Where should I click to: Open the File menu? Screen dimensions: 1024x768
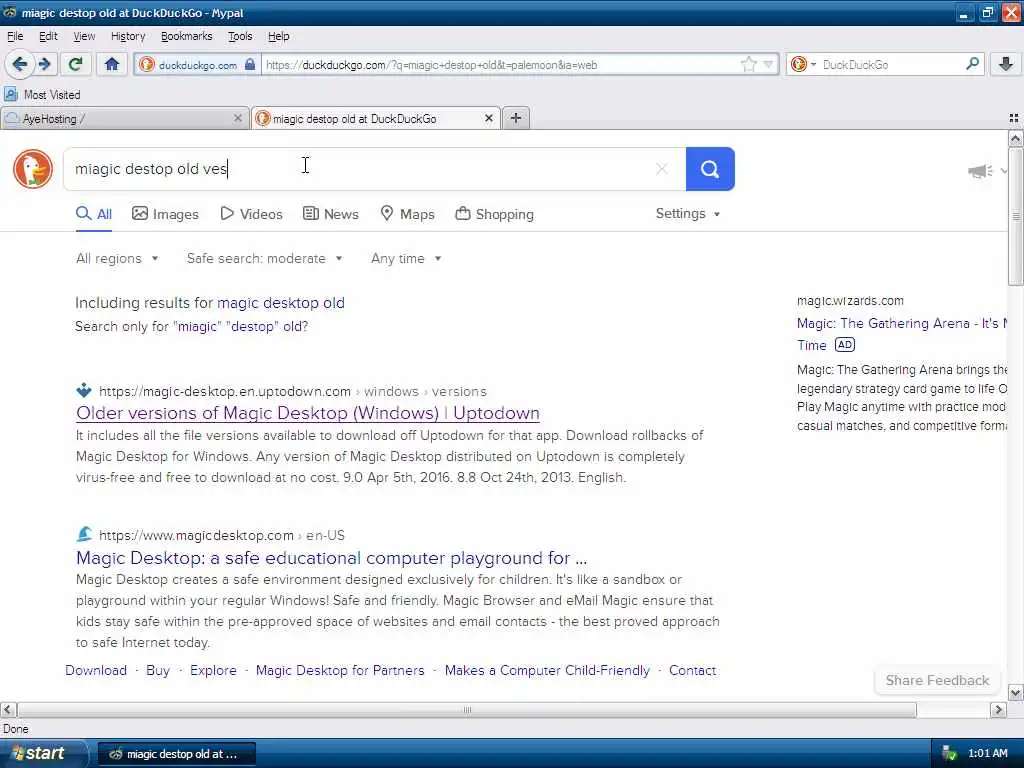pyautogui.click(x=15, y=36)
